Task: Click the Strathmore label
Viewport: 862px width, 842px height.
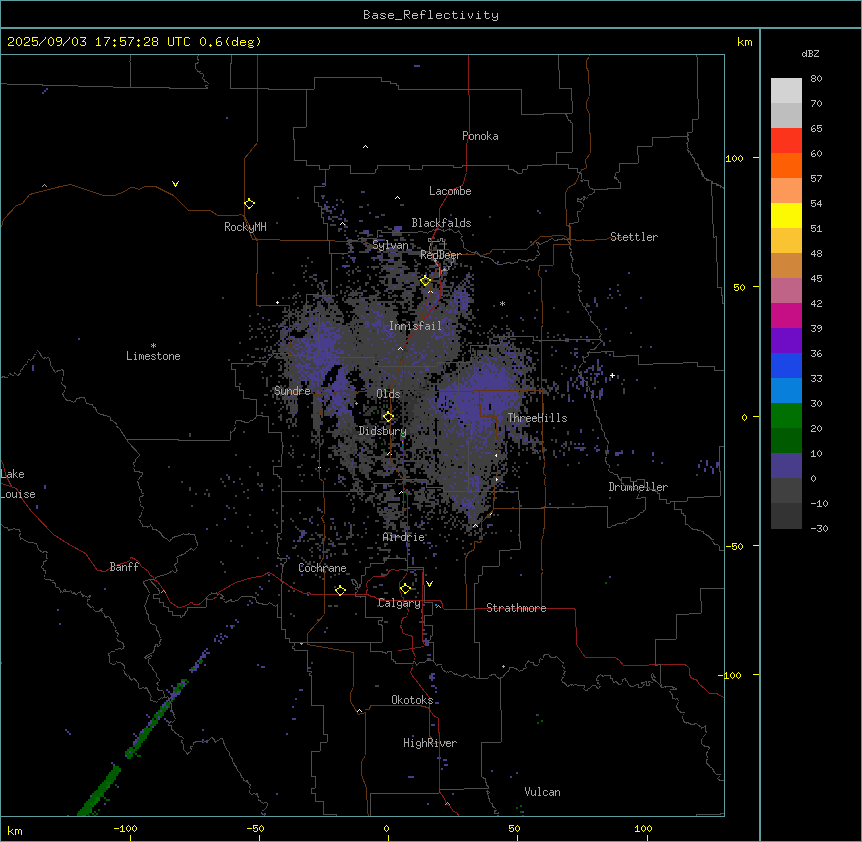Action: click(516, 608)
